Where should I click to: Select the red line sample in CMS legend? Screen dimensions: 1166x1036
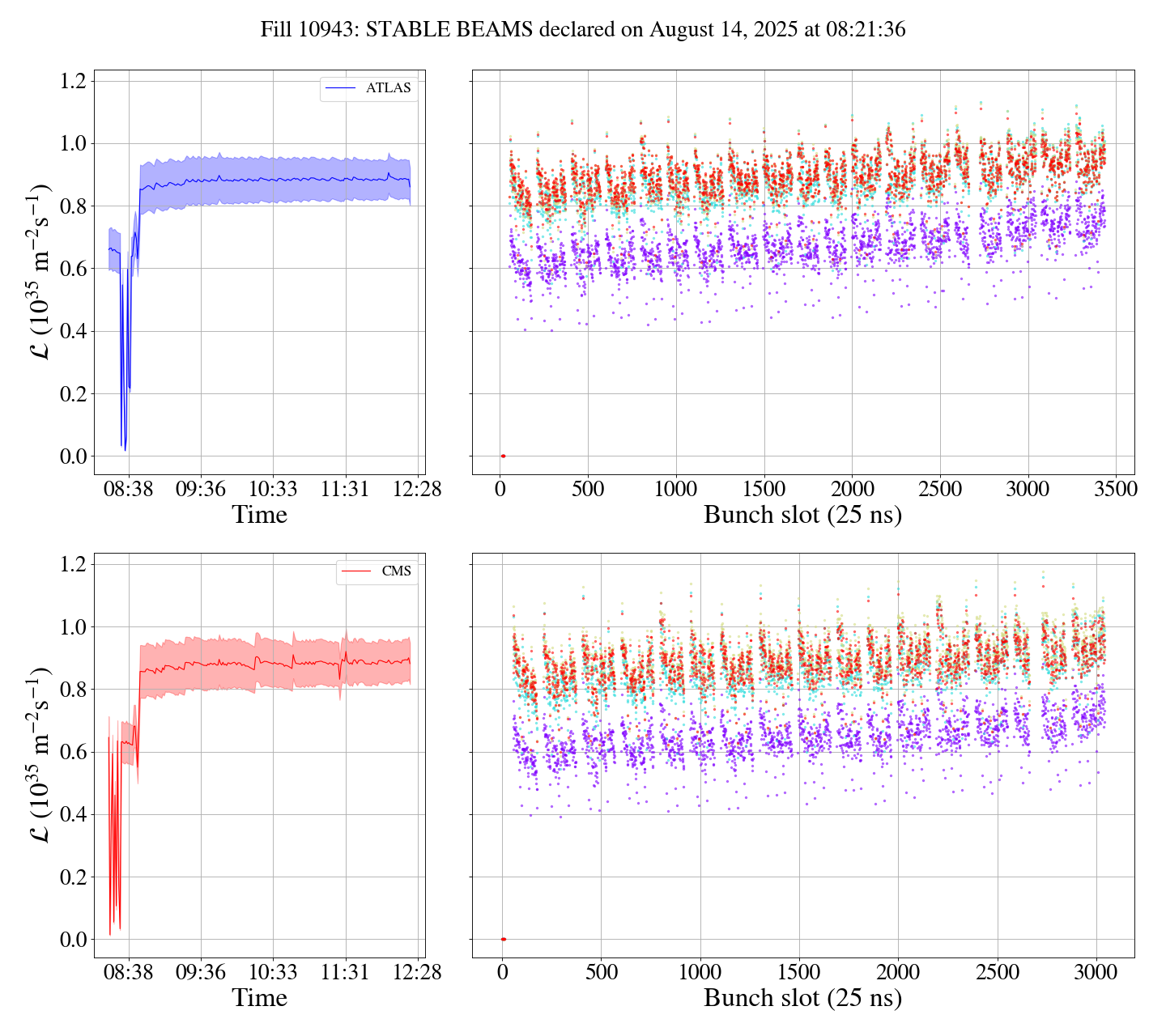pyautogui.click(x=356, y=571)
